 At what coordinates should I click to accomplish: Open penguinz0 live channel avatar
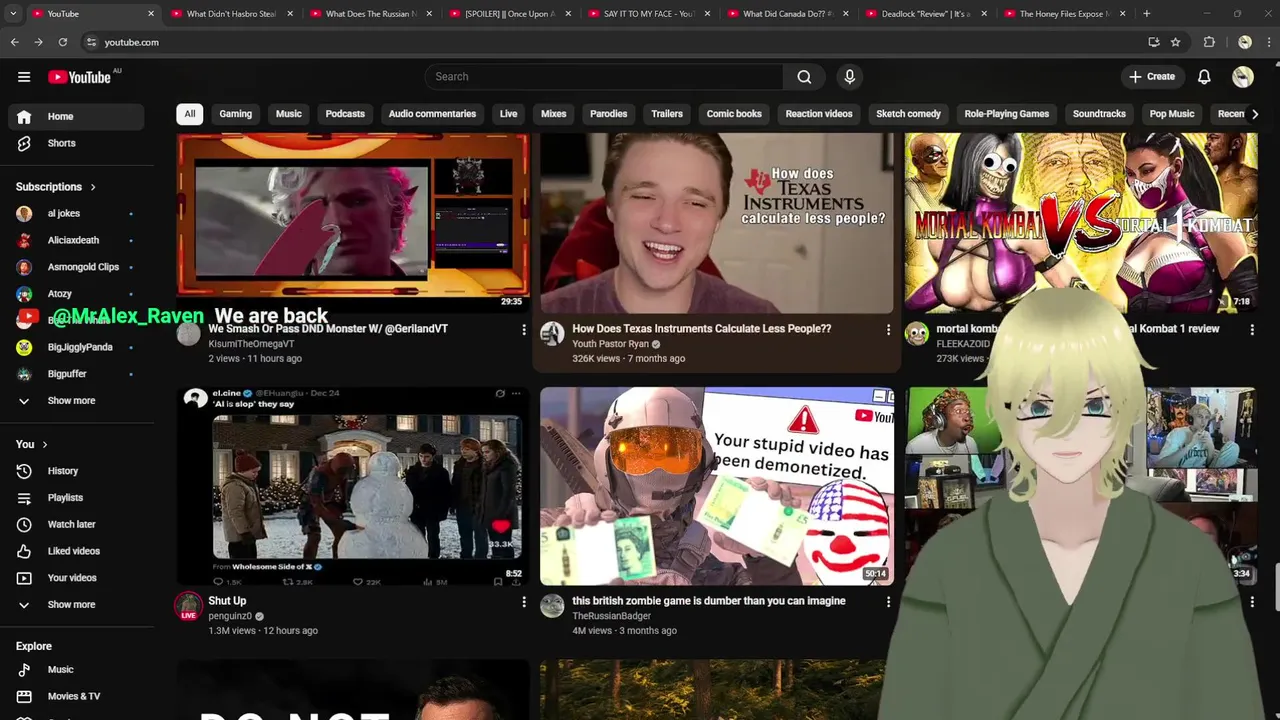[x=189, y=606]
